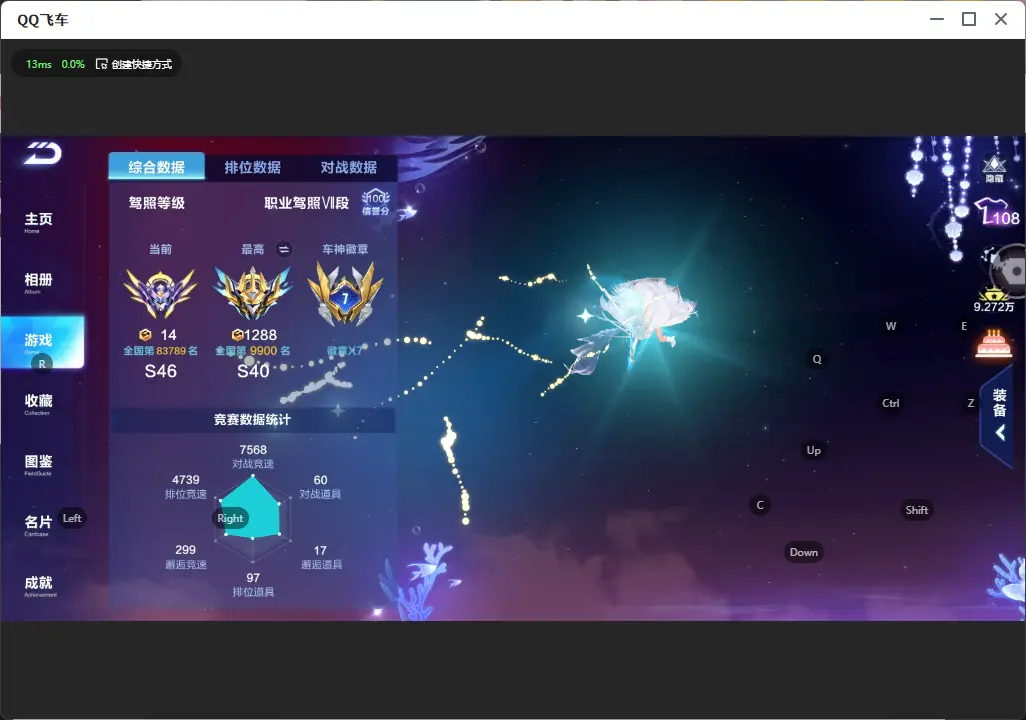Click the 职业驾照Ⅶ段 license text
The width and height of the screenshot is (1026, 720).
point(307,203)
